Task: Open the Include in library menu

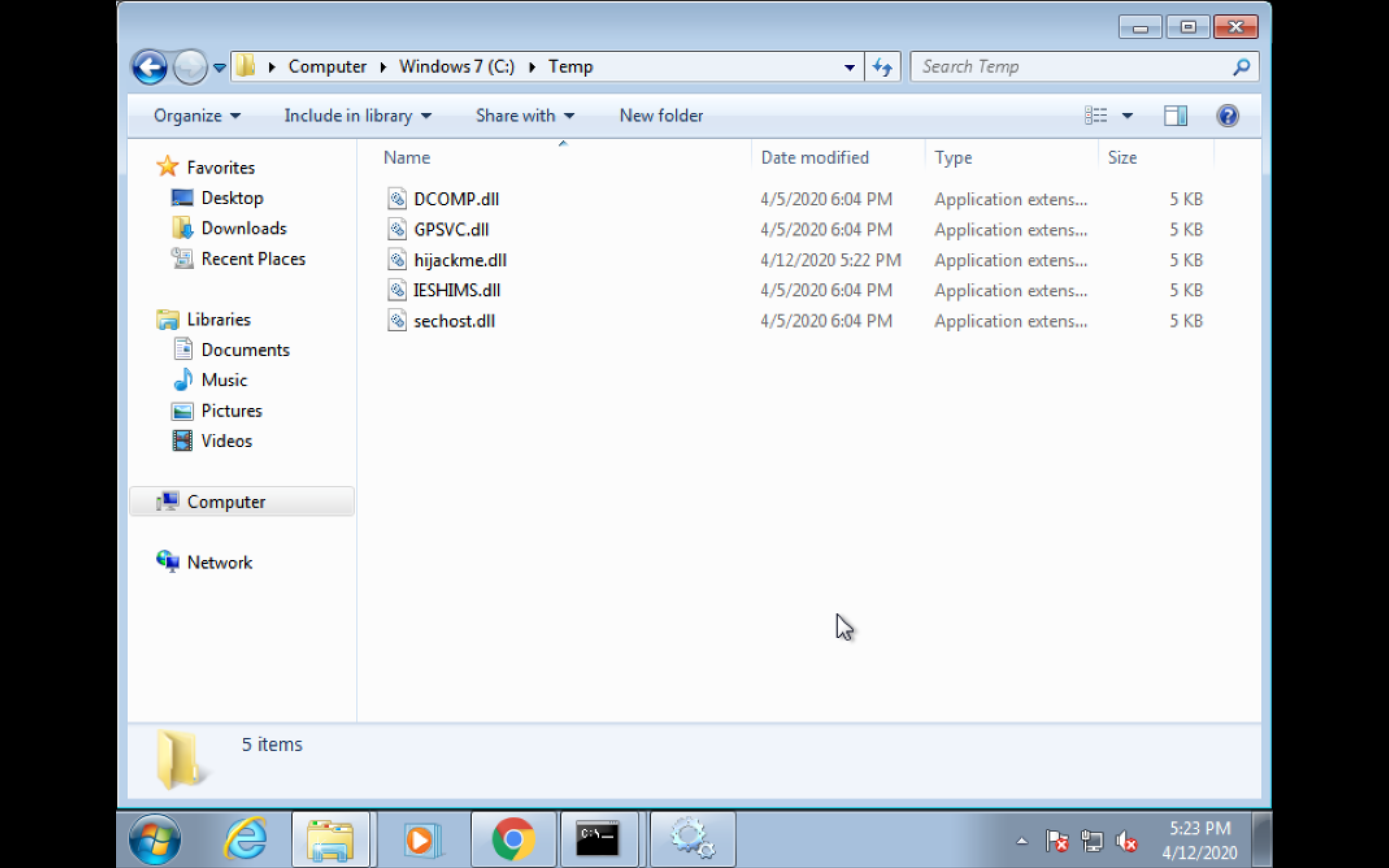Action: tap(357, 116)
